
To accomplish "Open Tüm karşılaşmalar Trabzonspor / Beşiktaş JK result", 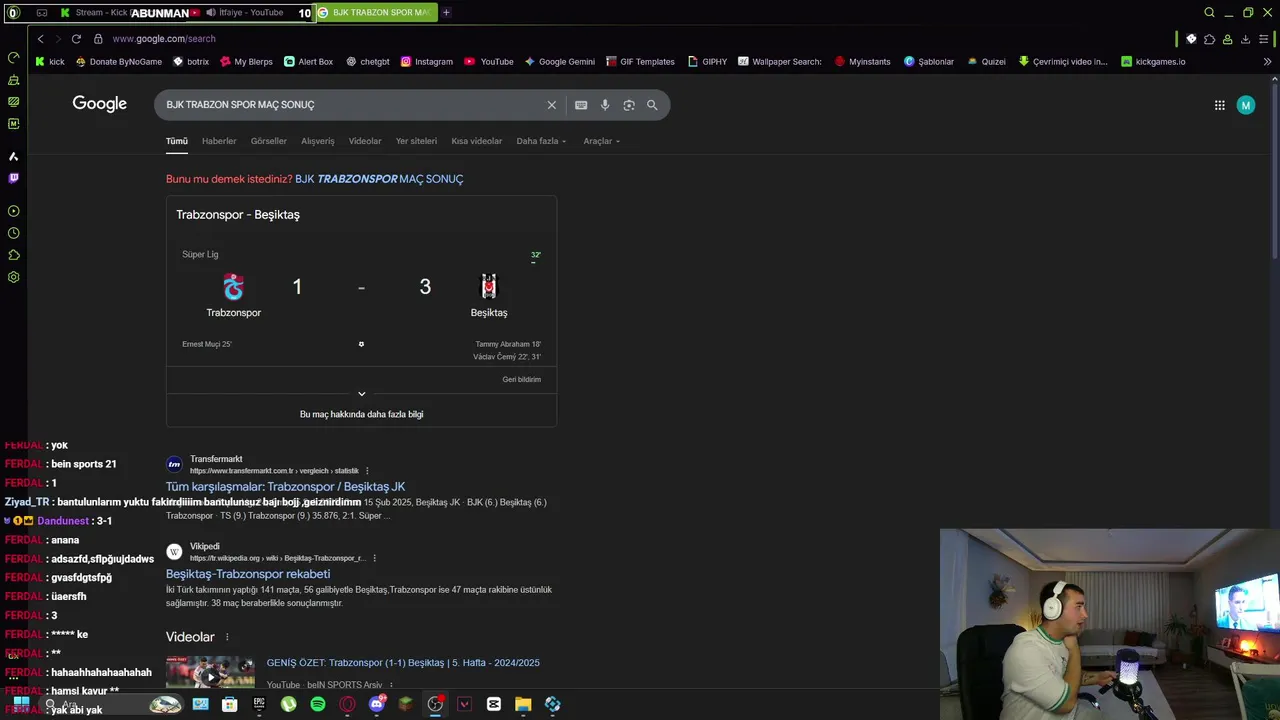I will click(285, 487).
